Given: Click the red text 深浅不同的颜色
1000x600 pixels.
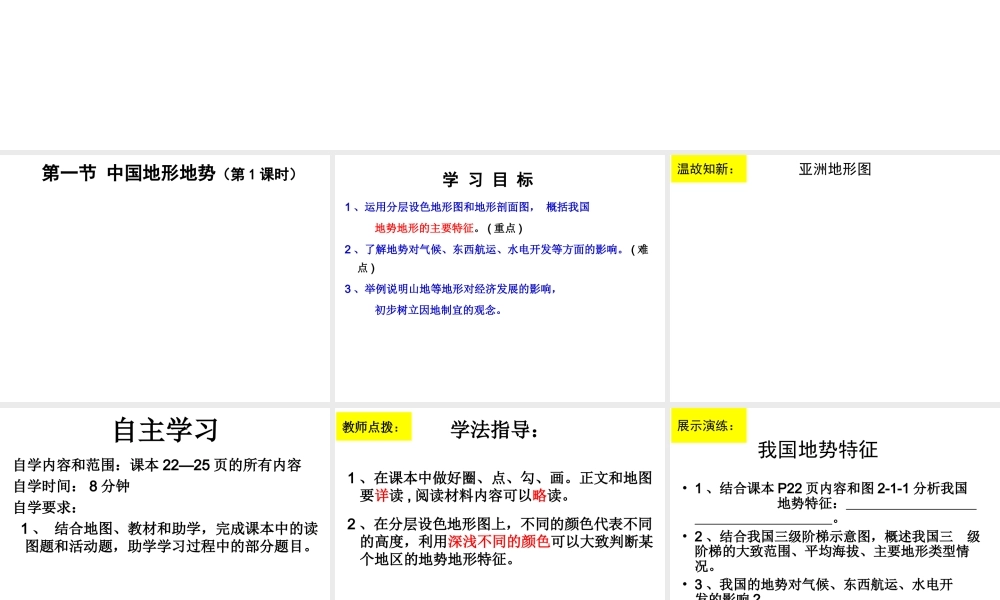Looking at the screenshot, I should click(499, 541).
